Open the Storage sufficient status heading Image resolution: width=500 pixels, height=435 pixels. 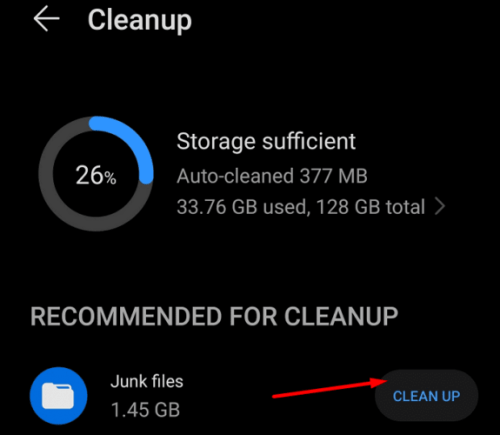point(266,142)
